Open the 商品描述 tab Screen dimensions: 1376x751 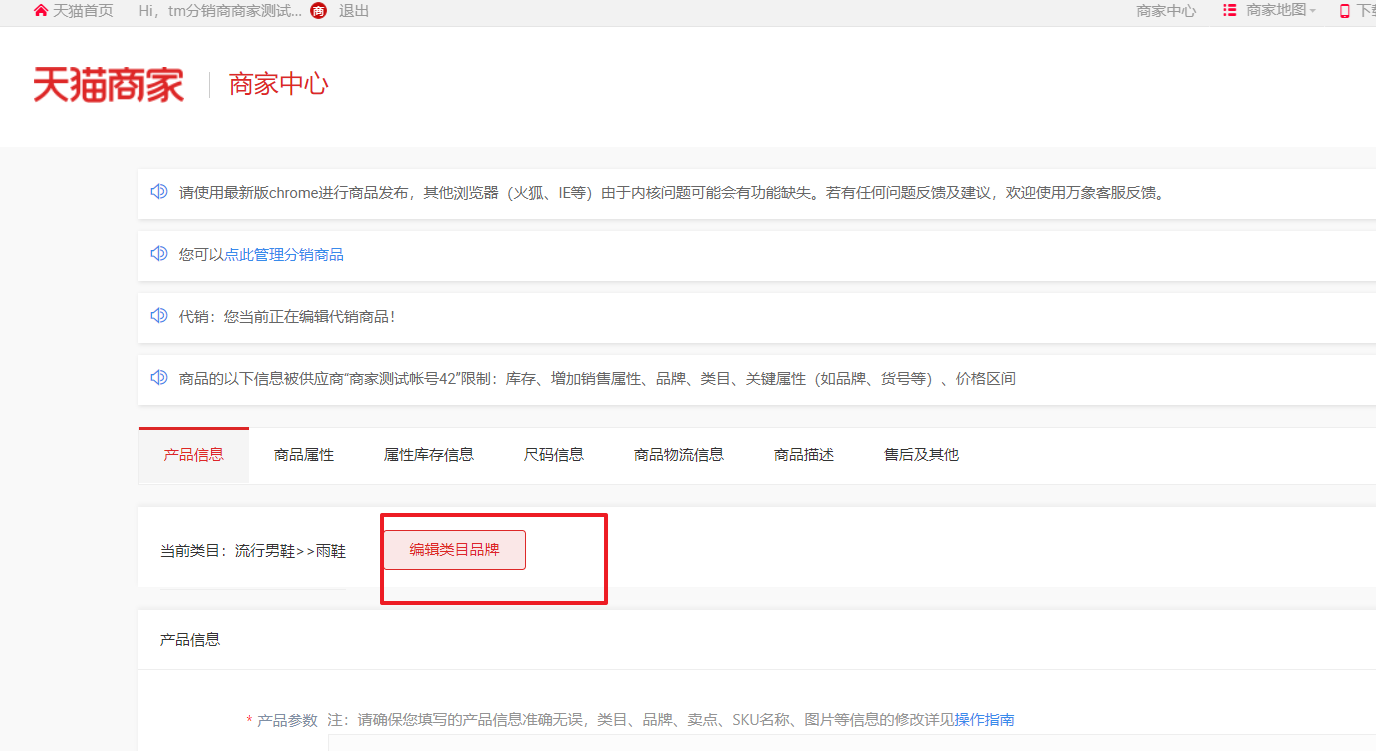(804, 455)
